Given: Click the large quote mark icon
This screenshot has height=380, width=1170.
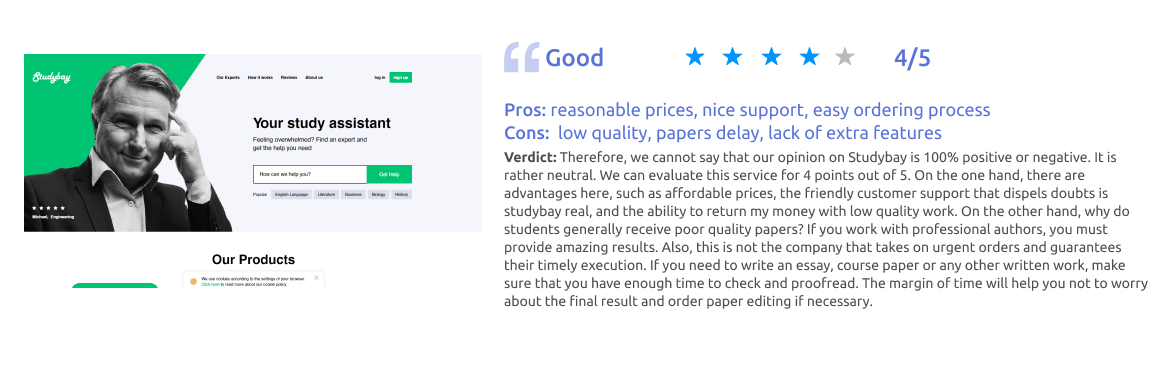Looking at the screenshot, I should point(522,57).
